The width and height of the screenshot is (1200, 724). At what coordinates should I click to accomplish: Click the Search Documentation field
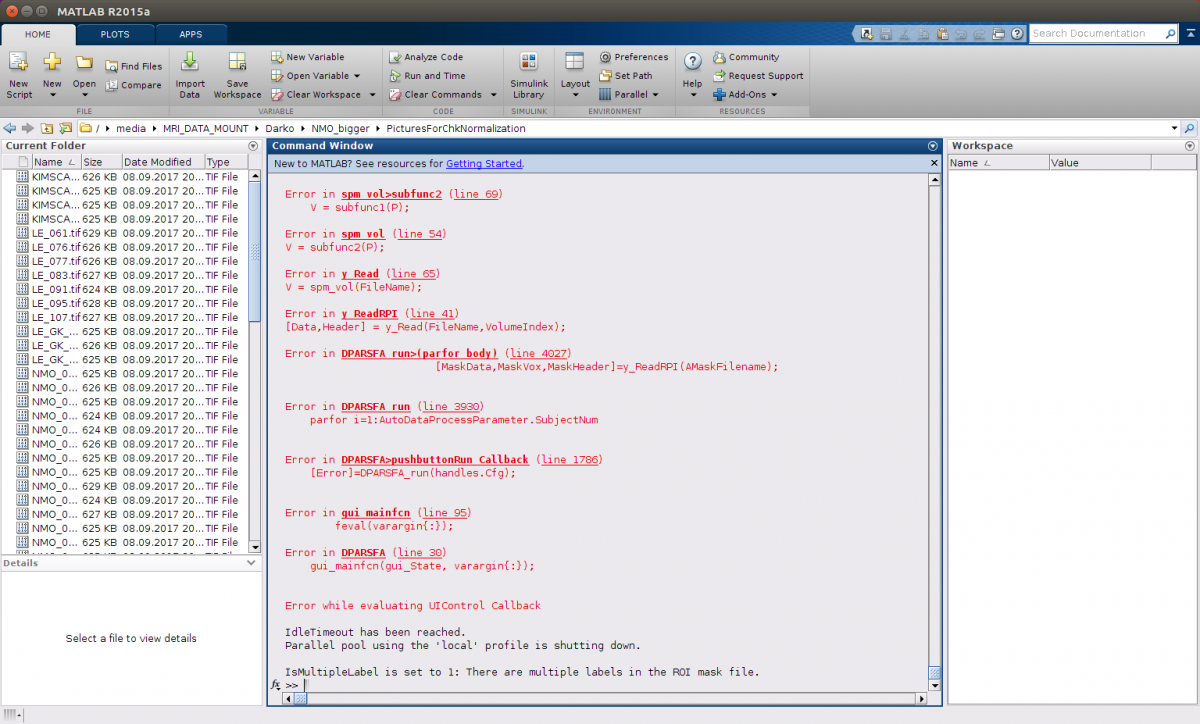(1097, 33)
